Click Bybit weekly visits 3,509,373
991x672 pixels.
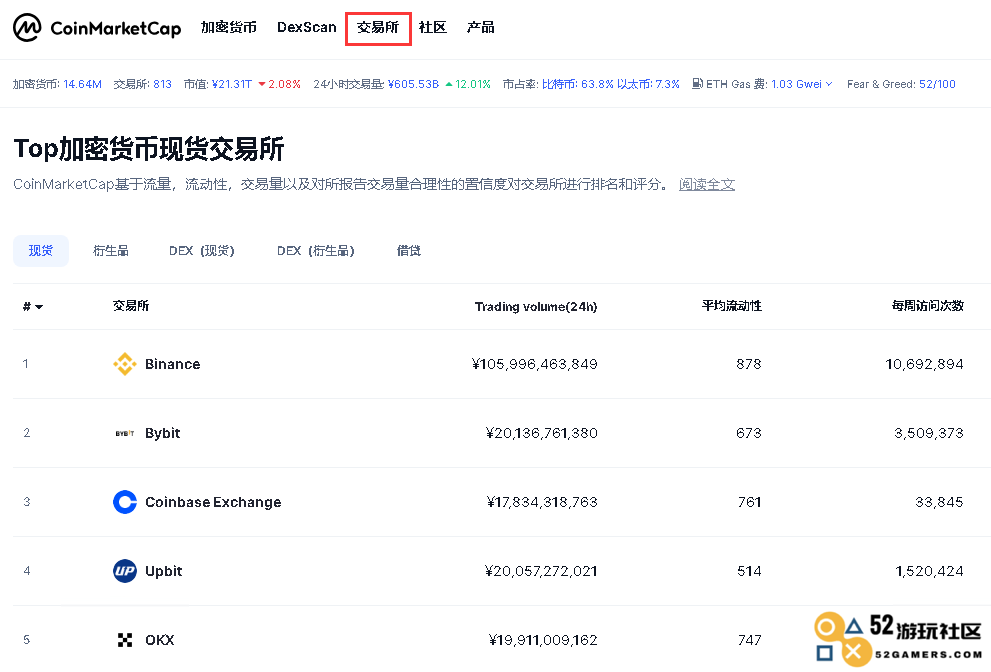click(x=929, y=433)
